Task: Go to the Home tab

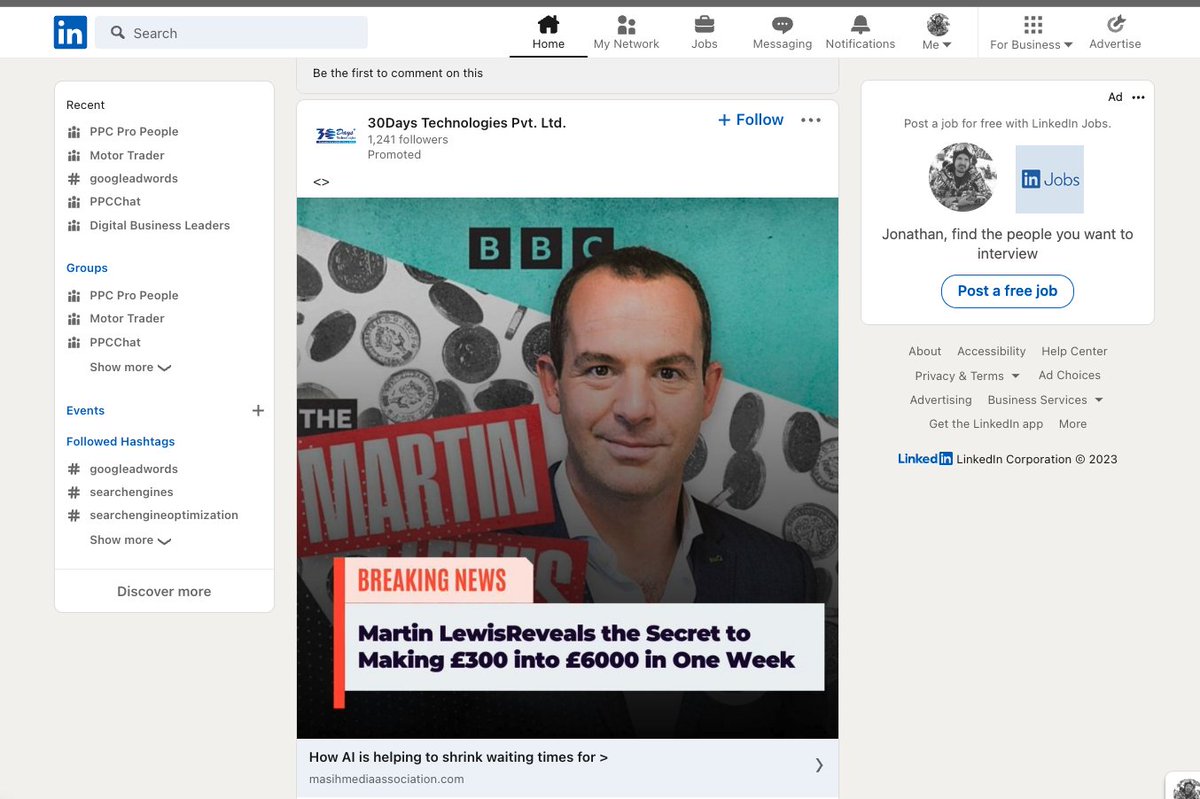Action: point(548,33)
